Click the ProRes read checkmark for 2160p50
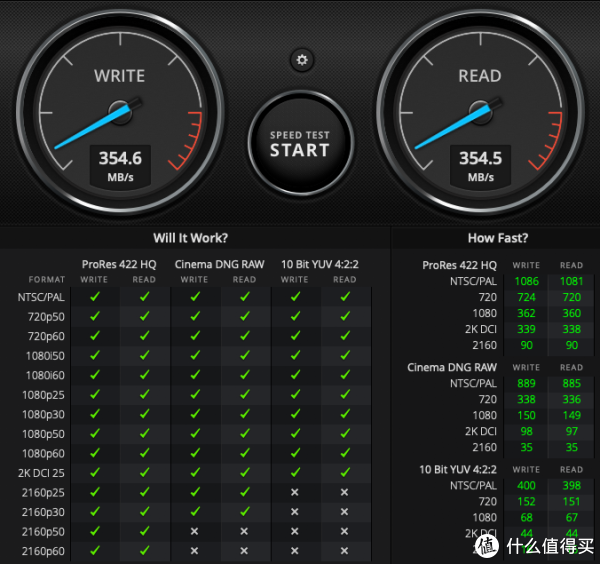Viewport: 600px width, 564px height. [144, 531]
